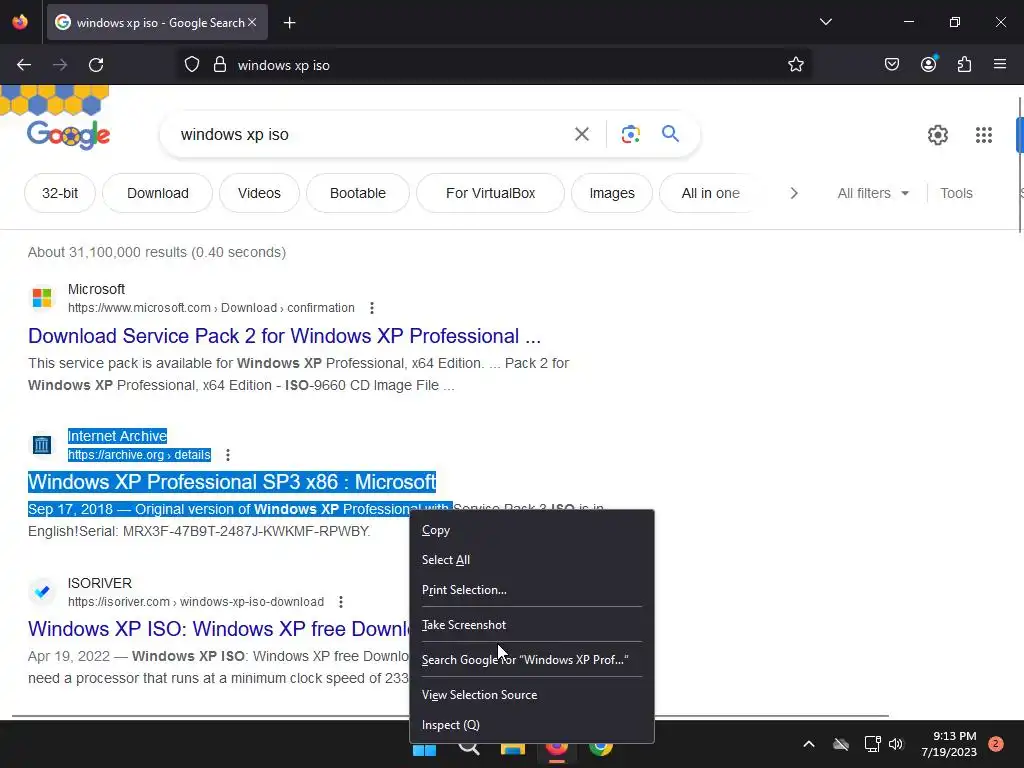The width and height of the screenshot is (1024, 768).
Task: Choose Copy from the context menu
Action: click(532, 530)
